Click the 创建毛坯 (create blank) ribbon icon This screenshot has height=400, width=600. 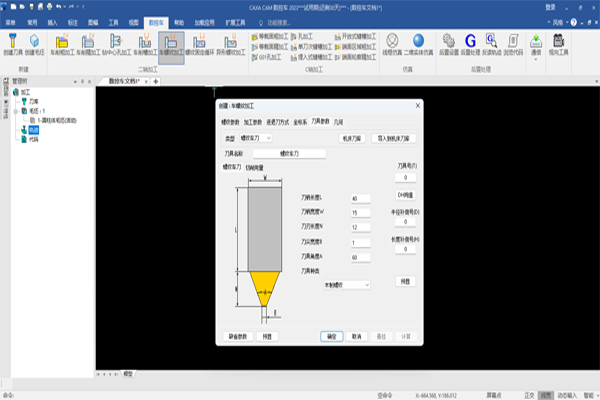coord(36,45)
